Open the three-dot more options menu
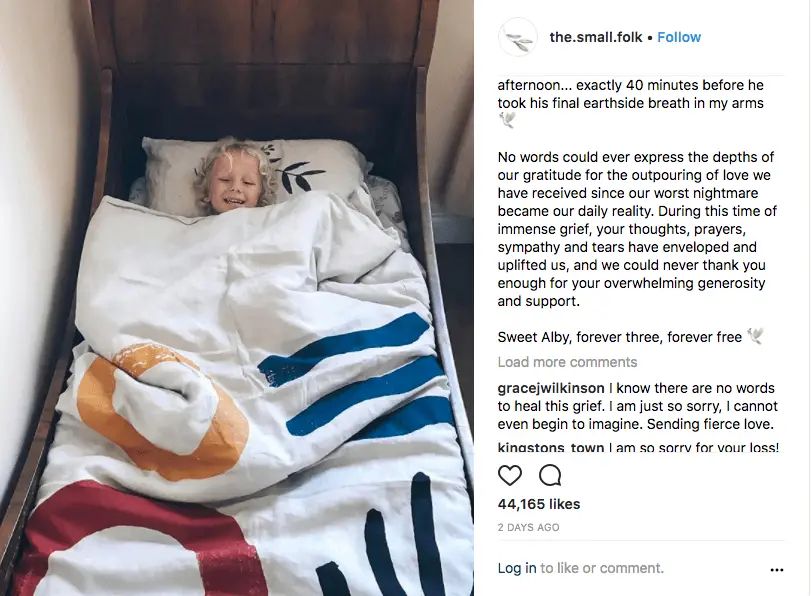 [x=776, y=570]
